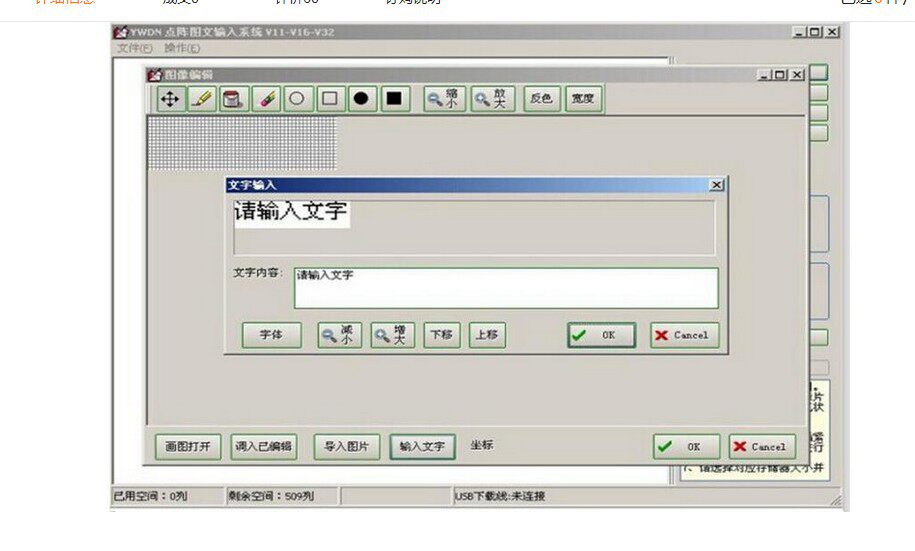
Task: Click the 缩小 zoom-out toolbar button
Action: coord(445,99)
